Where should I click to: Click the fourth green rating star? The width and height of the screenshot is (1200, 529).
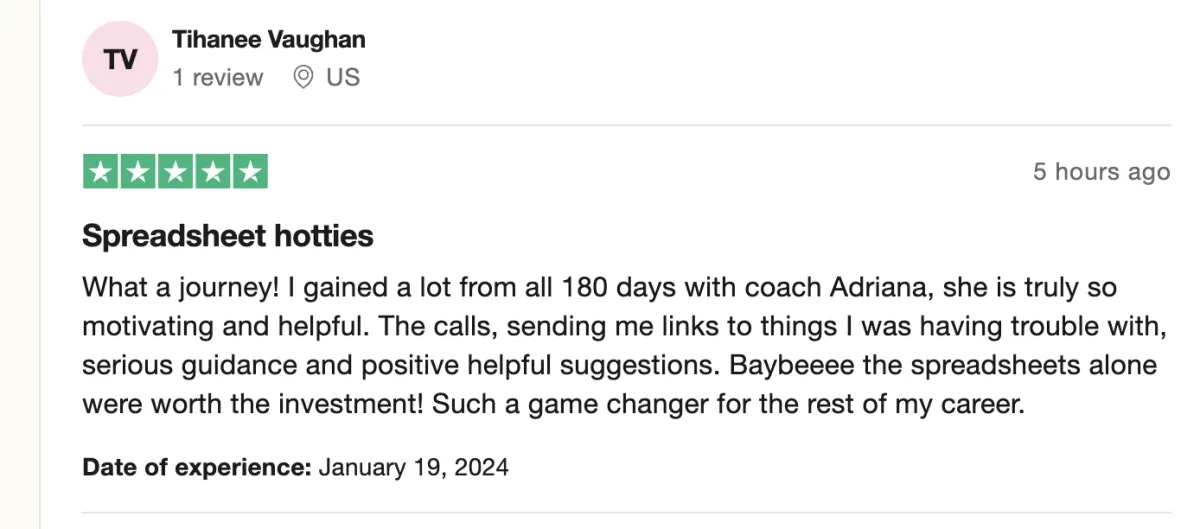212,172
